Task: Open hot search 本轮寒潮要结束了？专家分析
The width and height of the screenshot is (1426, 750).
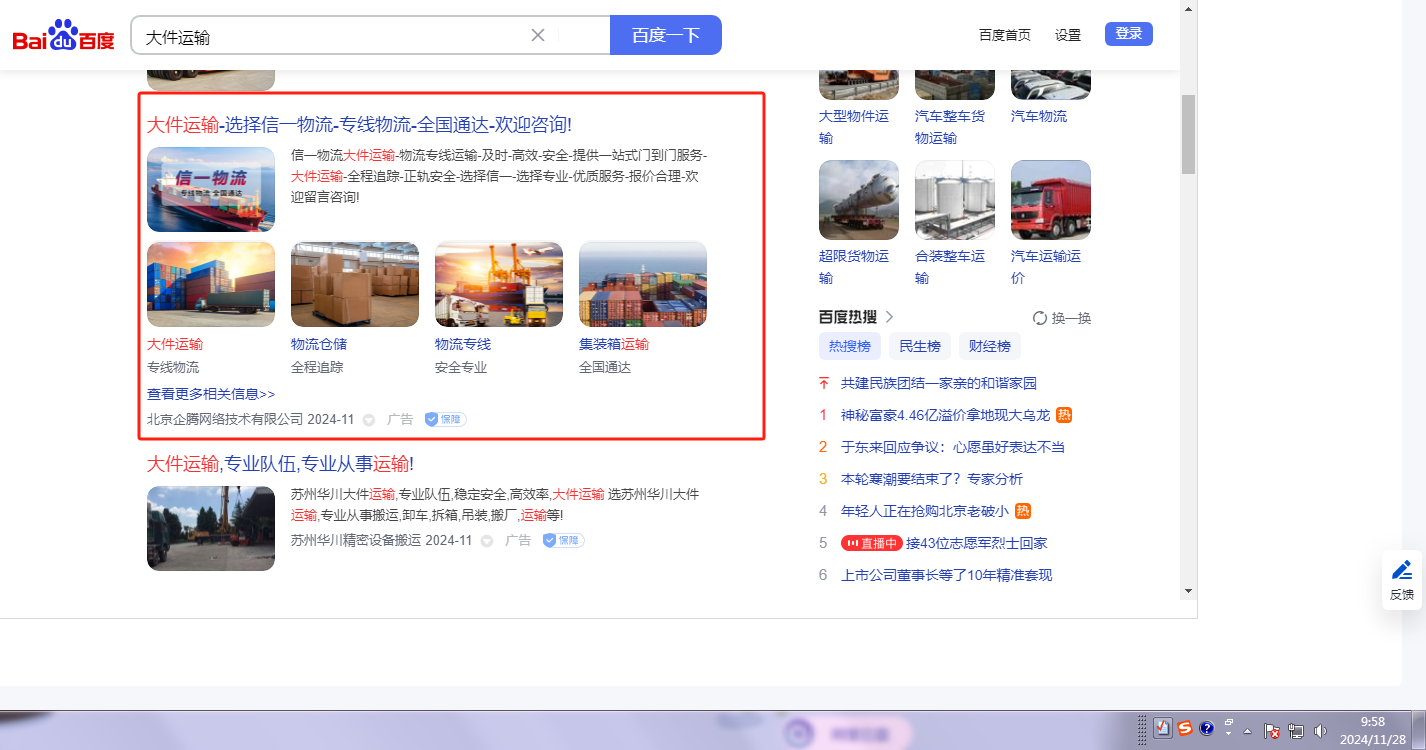Action: 932,479
